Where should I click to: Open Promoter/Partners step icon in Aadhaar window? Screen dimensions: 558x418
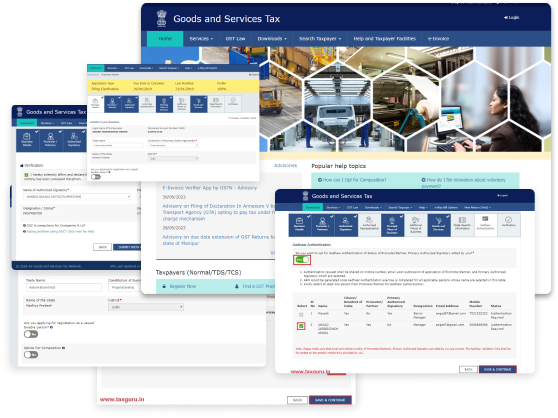[x=322, y=225]
